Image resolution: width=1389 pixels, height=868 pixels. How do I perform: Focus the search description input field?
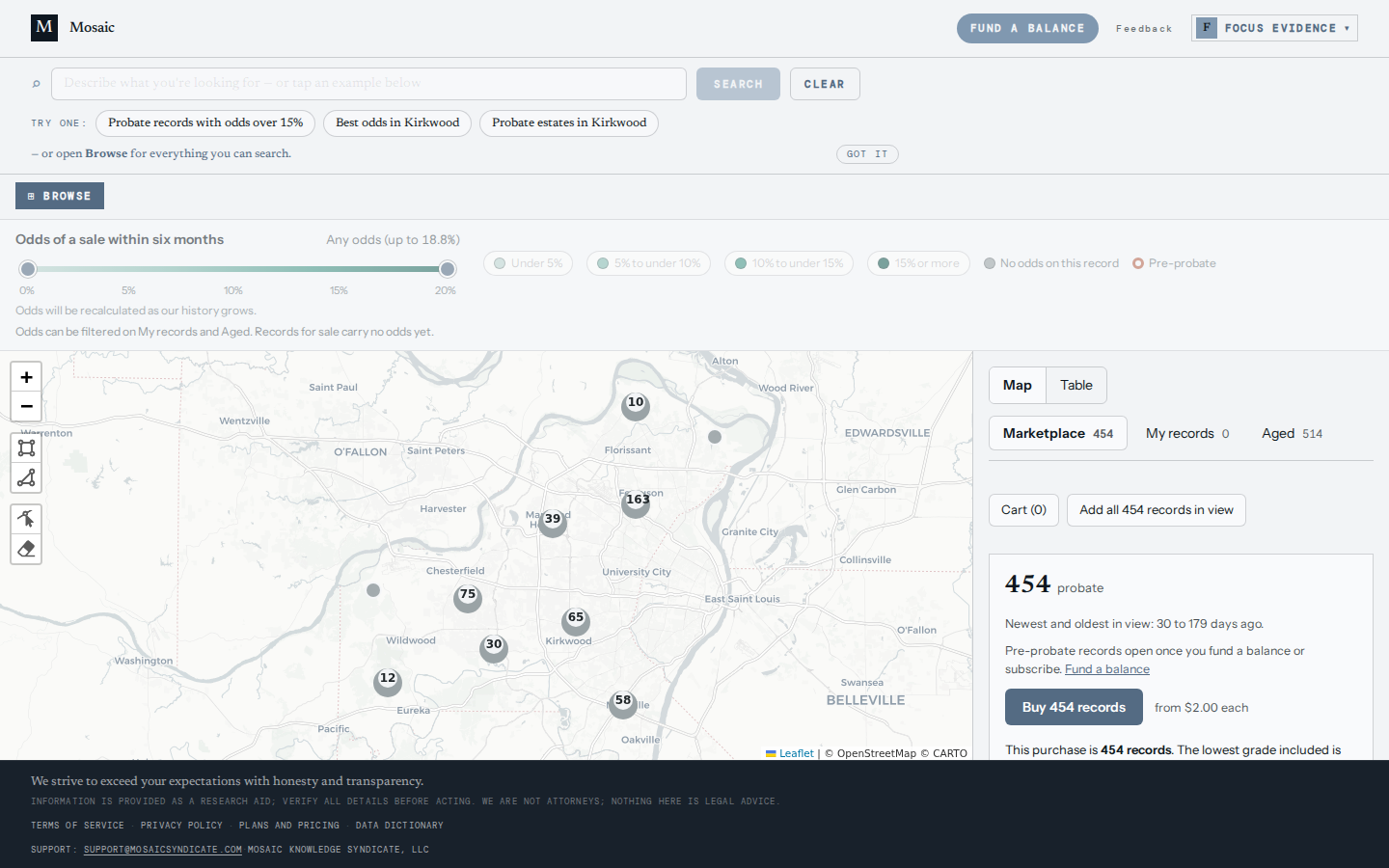368,84
